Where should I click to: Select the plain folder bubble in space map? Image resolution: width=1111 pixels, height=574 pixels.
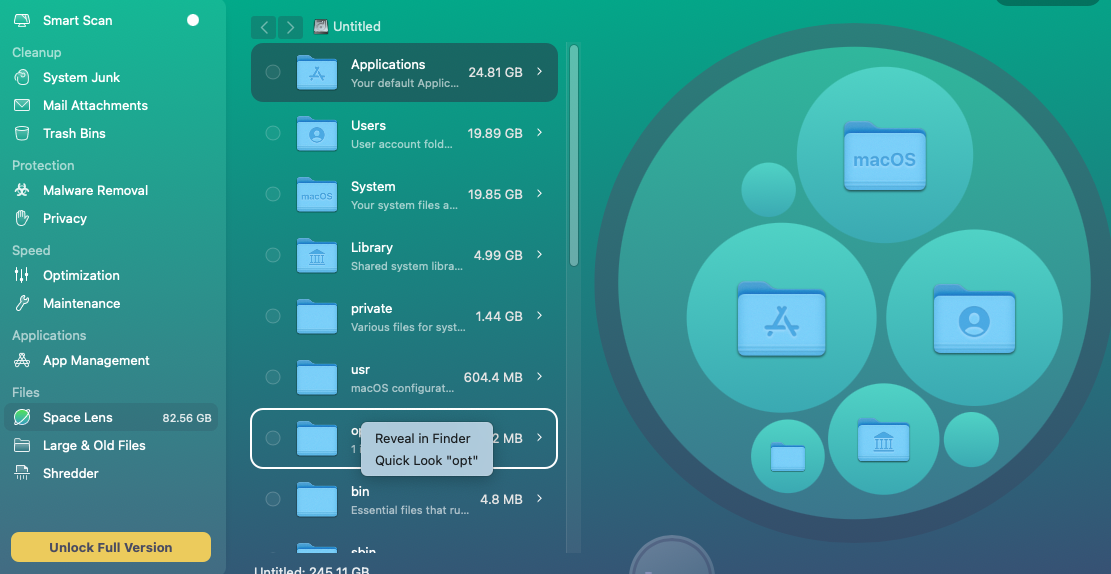tap(788, 457)
